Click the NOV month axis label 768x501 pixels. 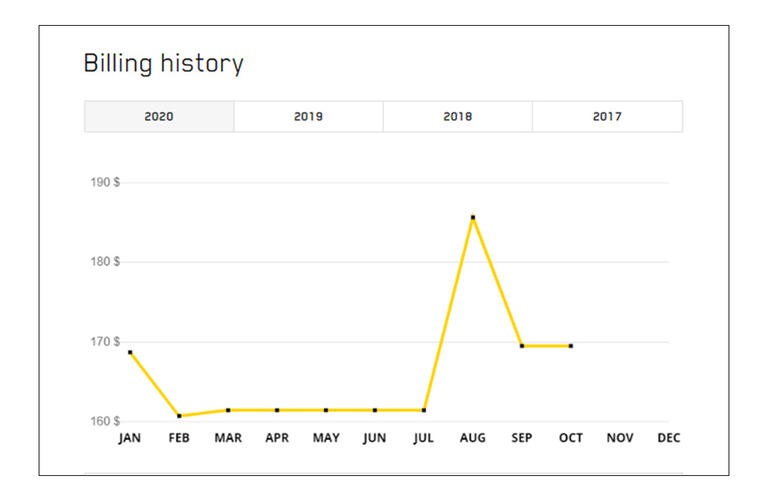pos(620,438)
